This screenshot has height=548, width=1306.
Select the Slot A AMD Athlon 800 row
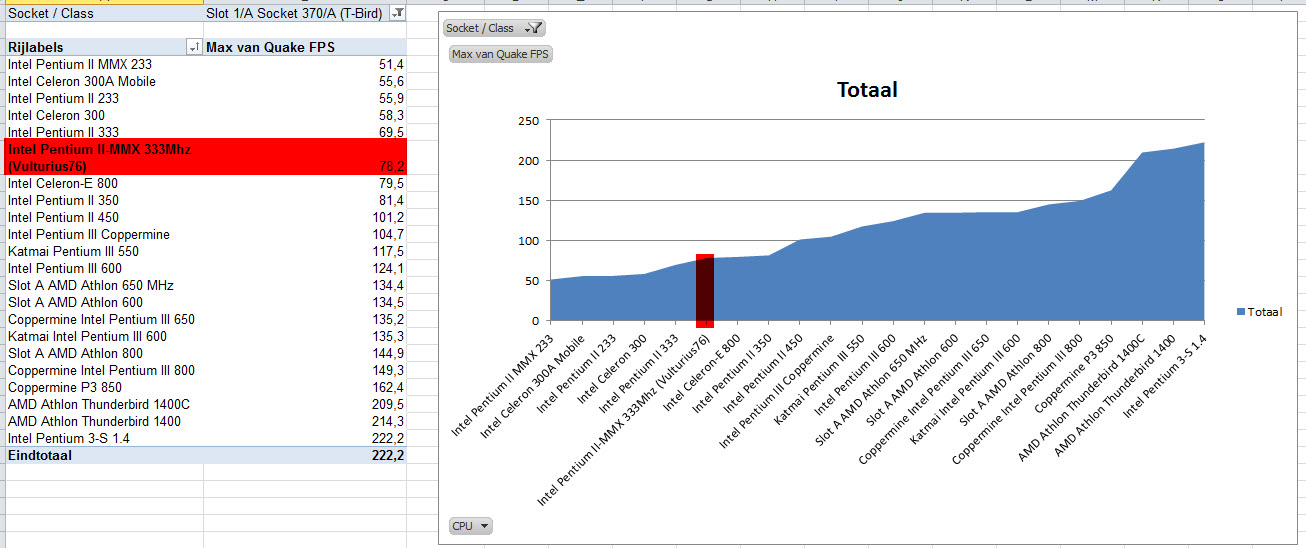pyautogui.click(x=205, y=353)
